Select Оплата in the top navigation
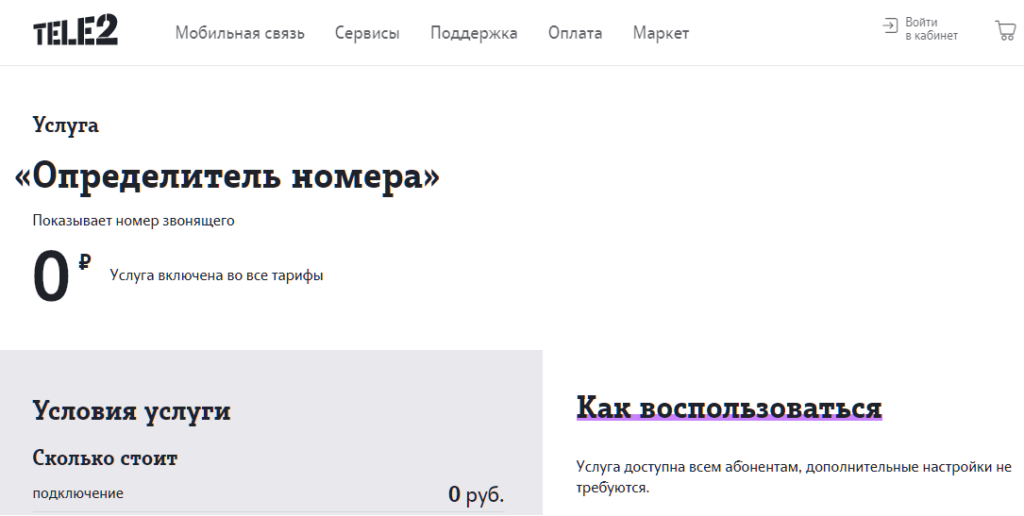The height and width of the screenshot is (516, 1024). 575,33
